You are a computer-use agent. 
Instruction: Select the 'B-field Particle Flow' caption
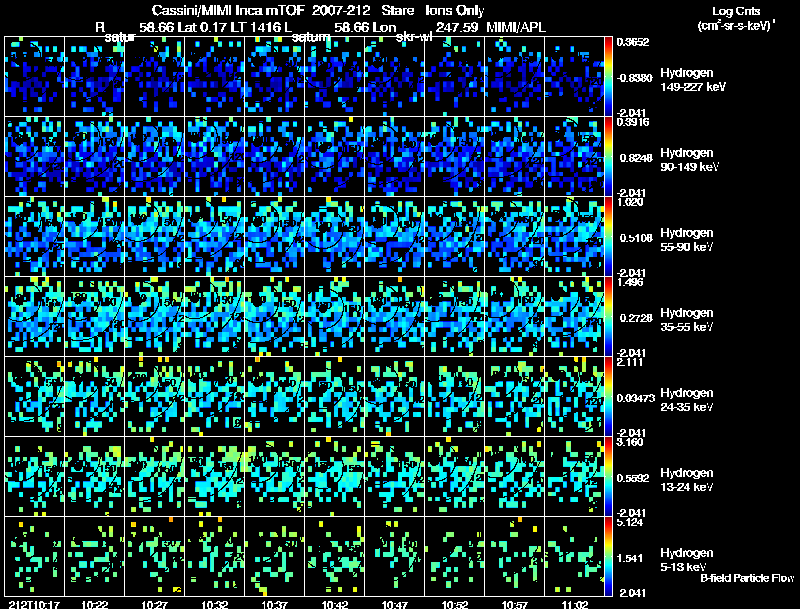point(747,578)
